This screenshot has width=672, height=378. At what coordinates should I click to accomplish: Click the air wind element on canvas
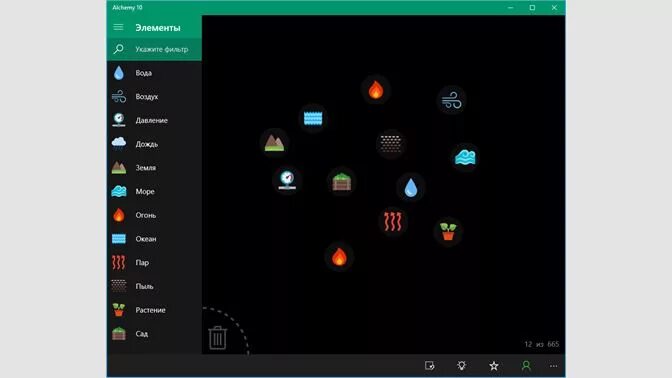(452, 100)
